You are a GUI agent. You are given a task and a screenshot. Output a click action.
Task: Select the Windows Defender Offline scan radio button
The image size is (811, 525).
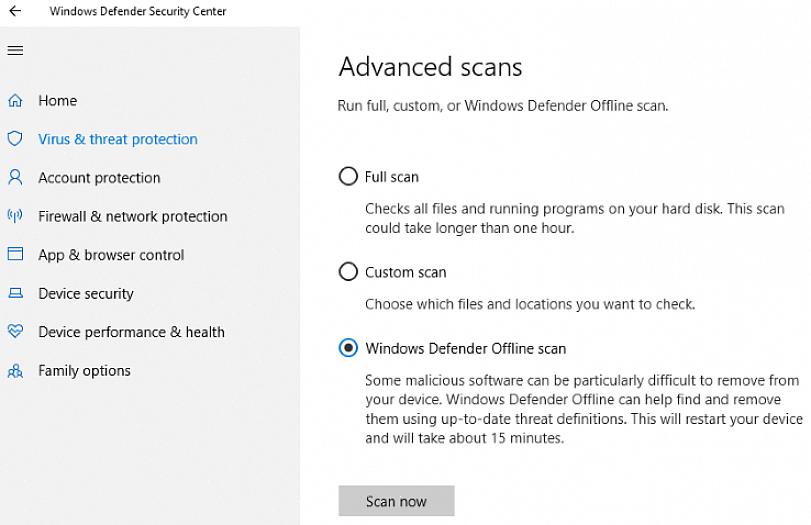point(348,348)
